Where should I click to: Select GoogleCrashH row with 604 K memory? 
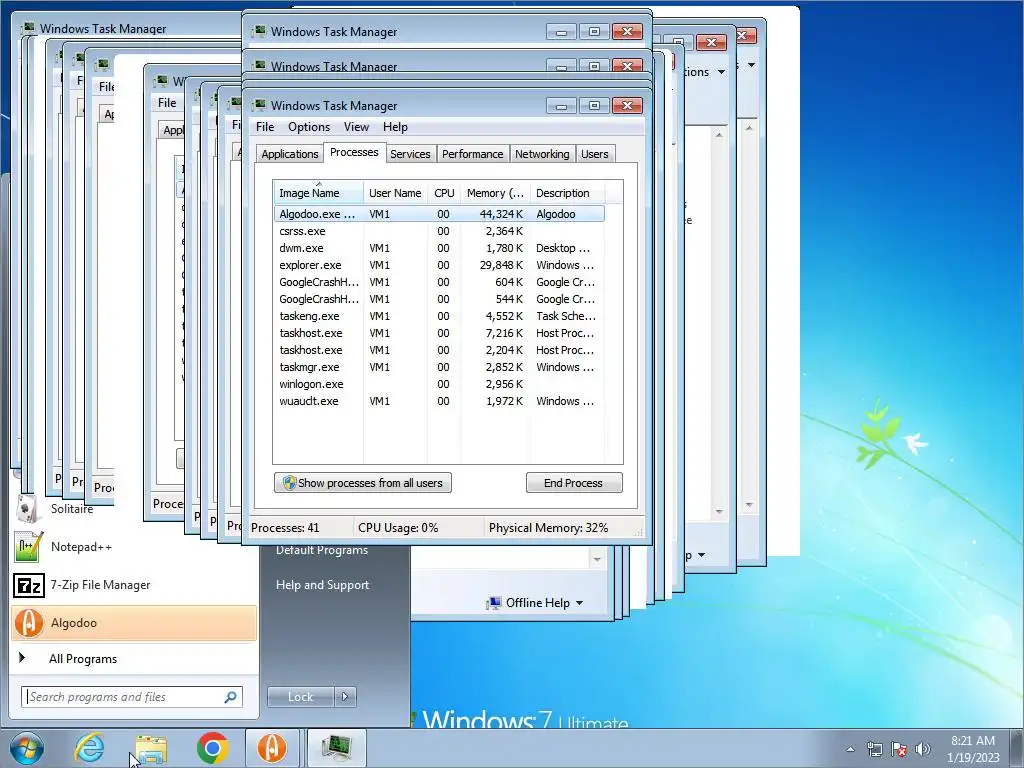[439, 282]
